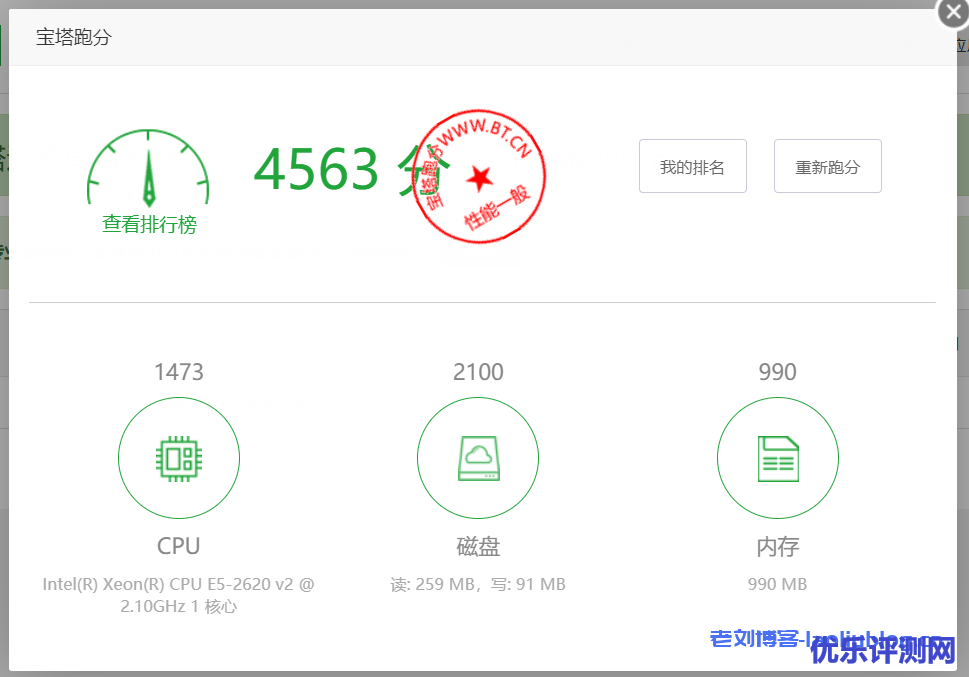This screenshot has height=677, width=969.
Task: Click the CPU score value 1473
Action: pos(179,372)
